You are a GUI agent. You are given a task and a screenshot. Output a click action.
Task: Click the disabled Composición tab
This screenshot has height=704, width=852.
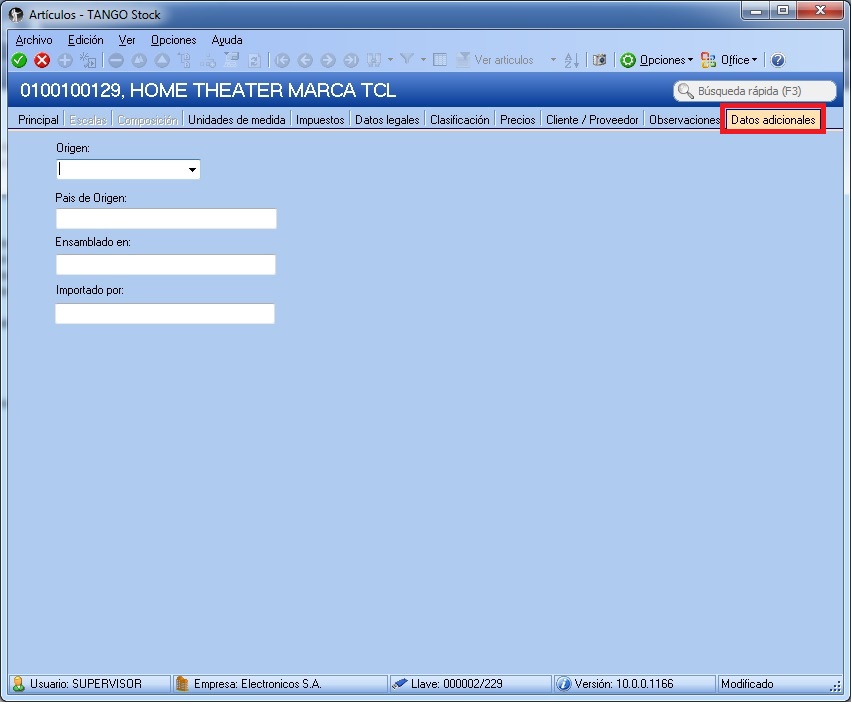147,120
